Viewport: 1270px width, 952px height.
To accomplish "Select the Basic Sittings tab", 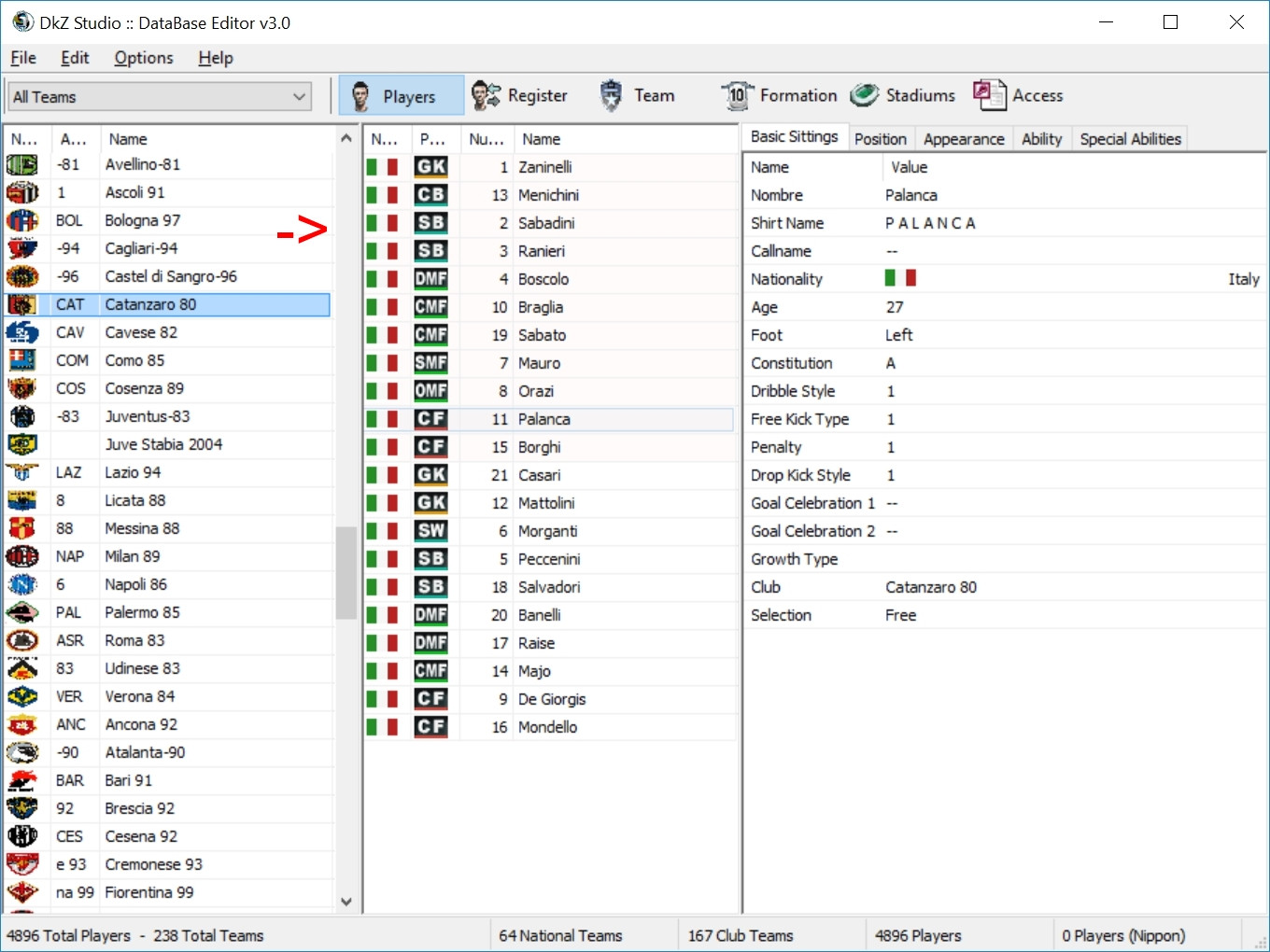I will 795,137.
